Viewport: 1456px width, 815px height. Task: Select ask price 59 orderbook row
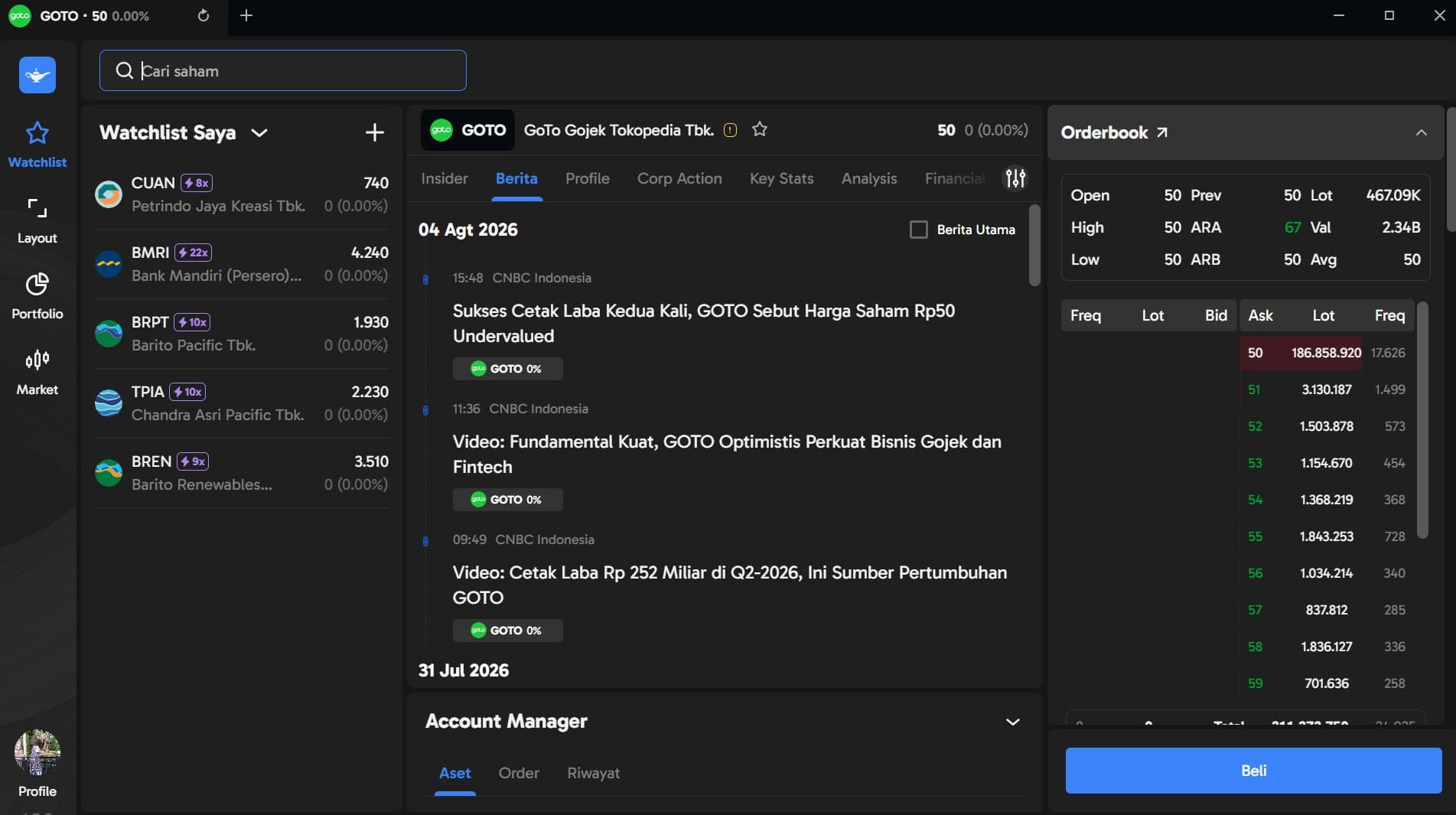pyautogui.click(x=1327, y=683)
